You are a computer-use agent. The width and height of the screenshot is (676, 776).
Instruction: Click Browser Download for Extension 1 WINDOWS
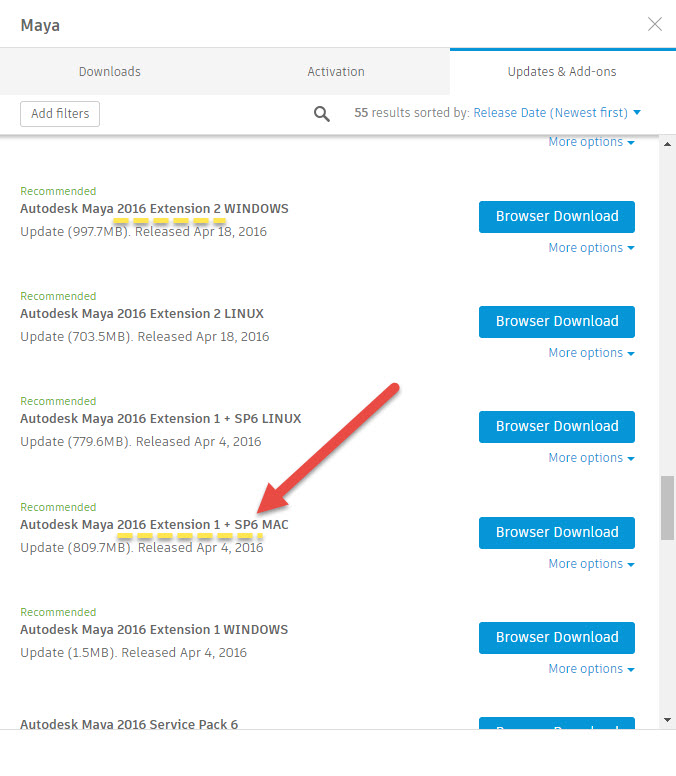(557, 637)
